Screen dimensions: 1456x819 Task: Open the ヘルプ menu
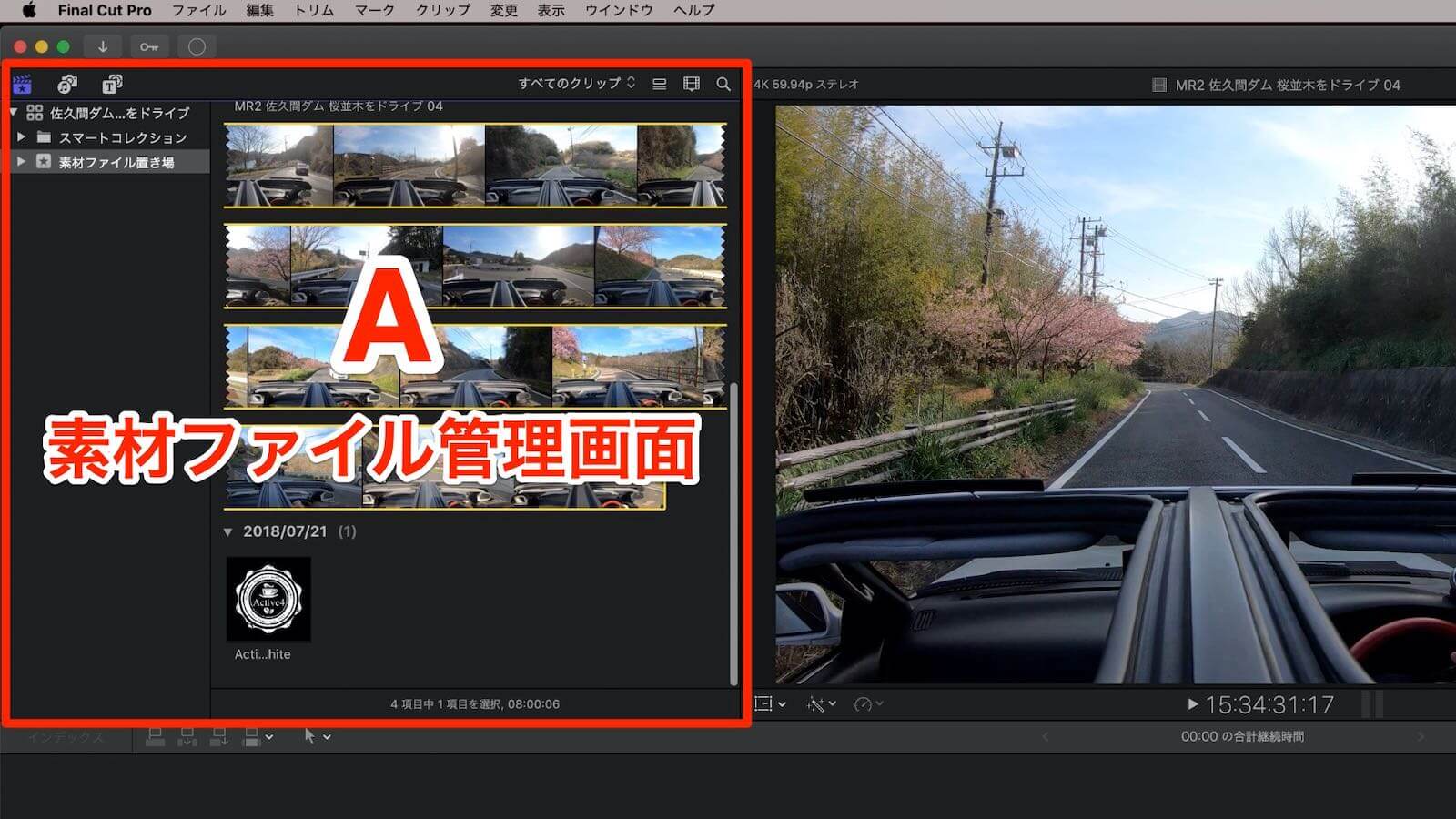pos(694,10)
